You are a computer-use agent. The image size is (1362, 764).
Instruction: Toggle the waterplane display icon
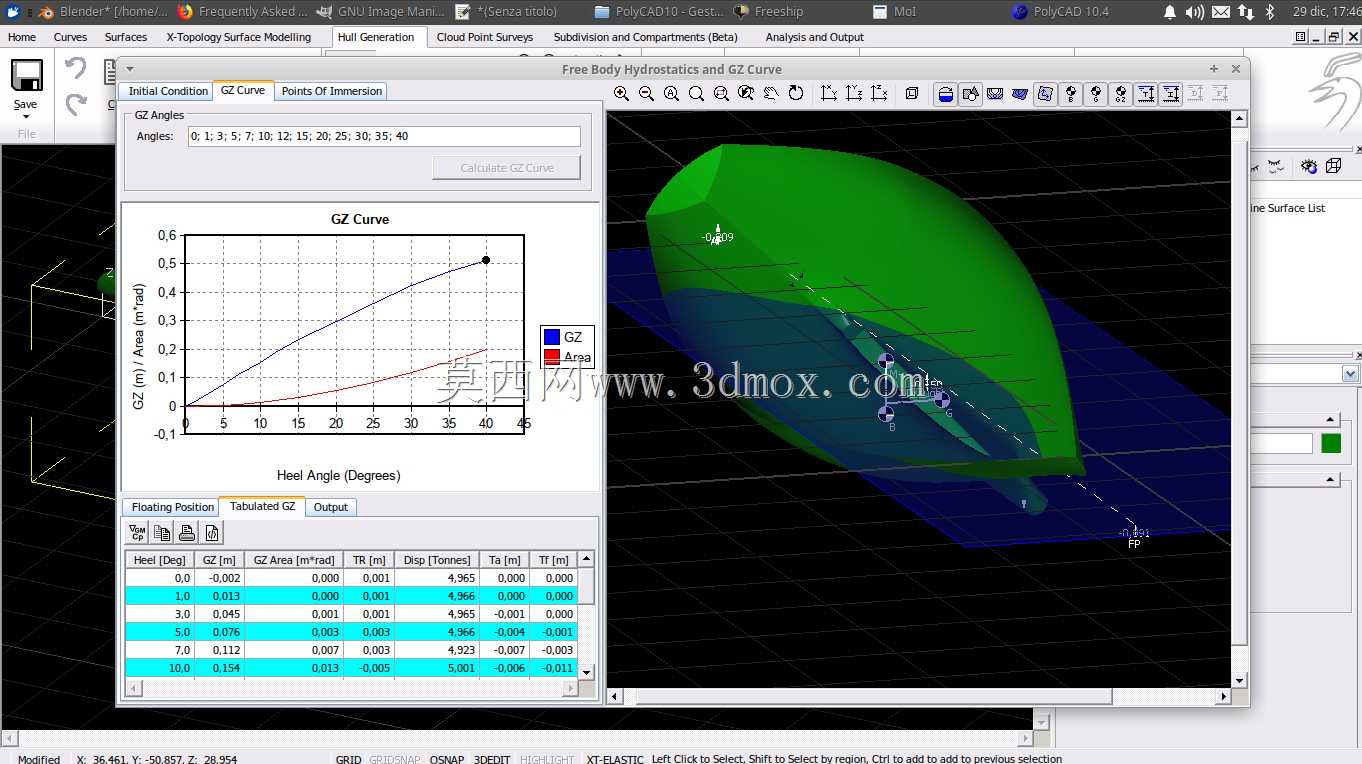coord(945,94)
